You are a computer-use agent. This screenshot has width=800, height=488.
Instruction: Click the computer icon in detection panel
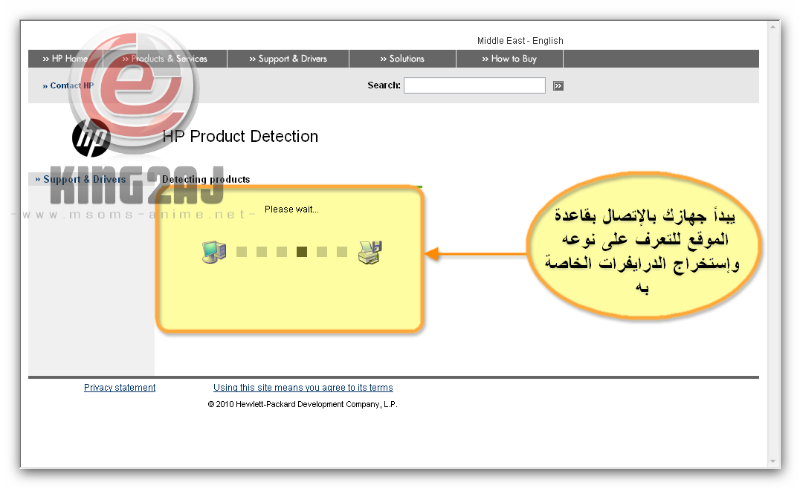point(214,252)
